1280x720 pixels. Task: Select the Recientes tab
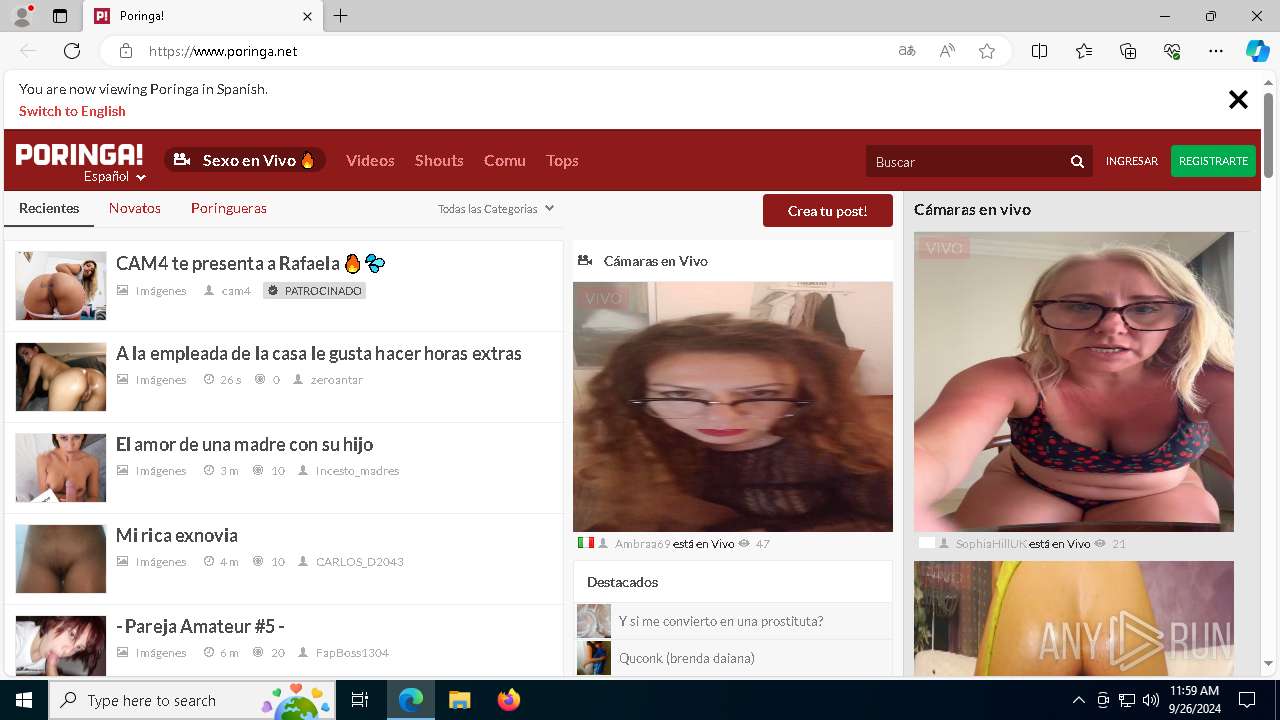(x=49, y=208)
